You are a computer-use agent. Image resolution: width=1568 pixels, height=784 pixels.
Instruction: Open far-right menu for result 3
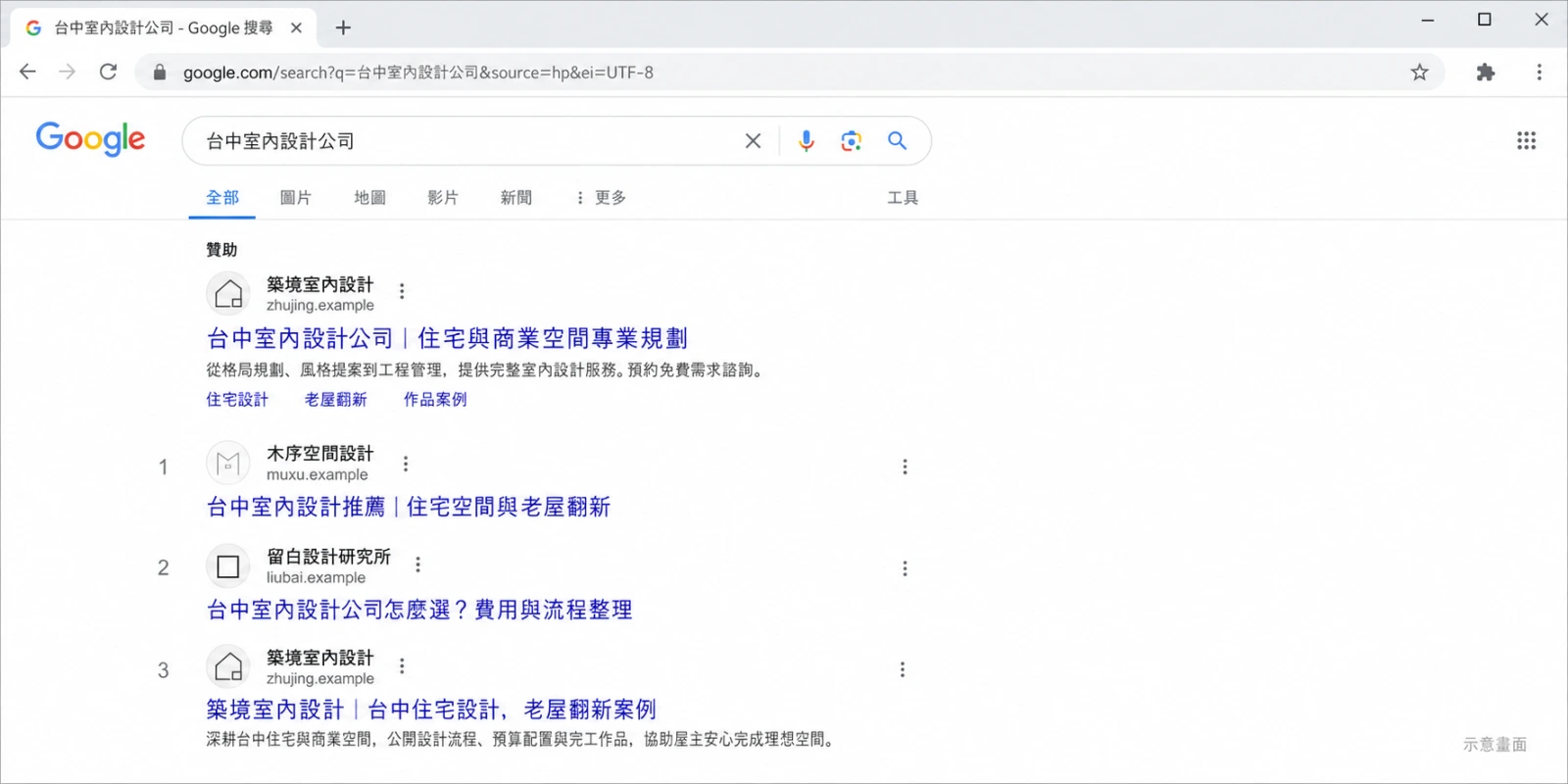pyautogui.click(x=903, y=669)
